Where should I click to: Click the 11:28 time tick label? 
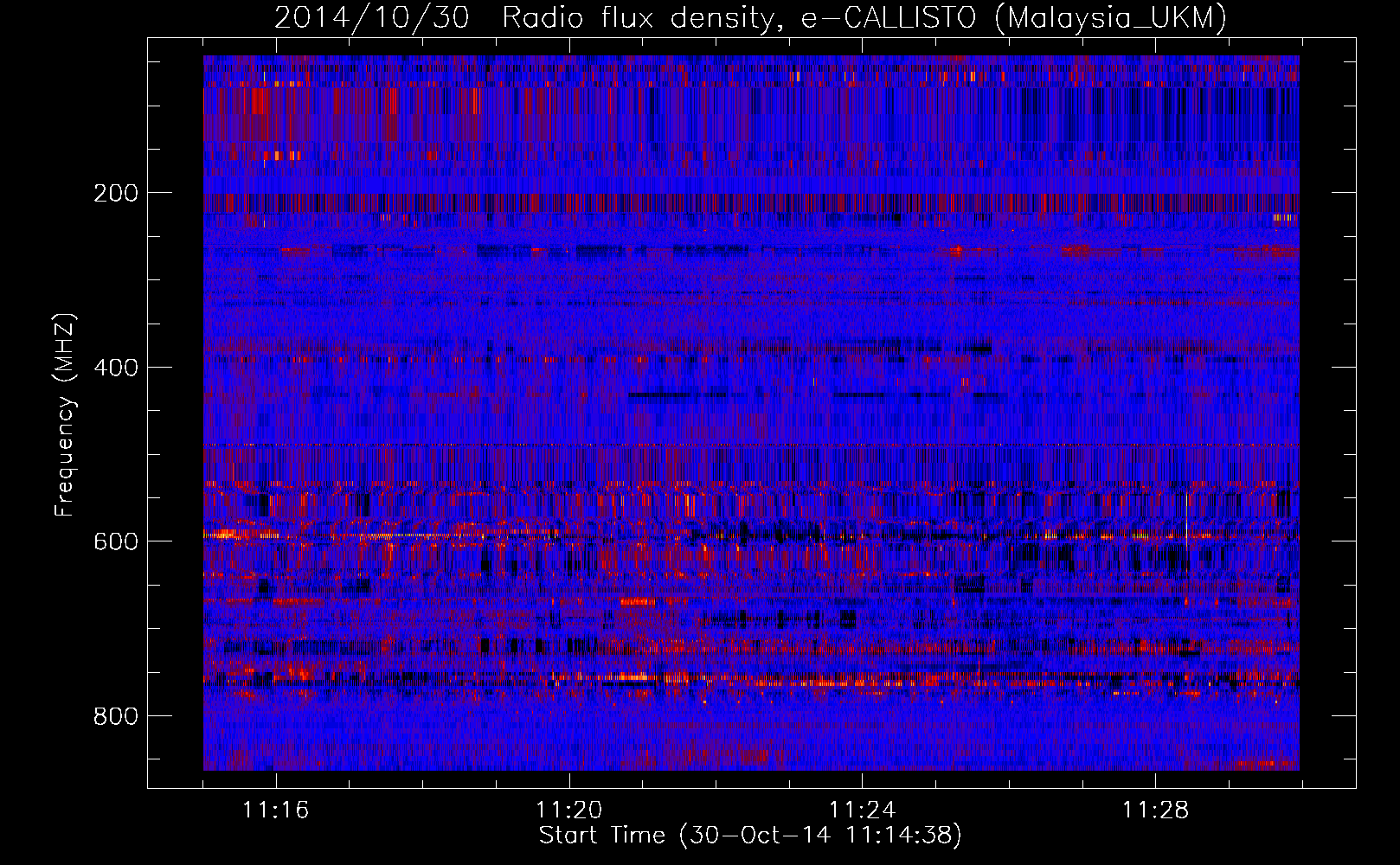click(x=1156, y=811)
